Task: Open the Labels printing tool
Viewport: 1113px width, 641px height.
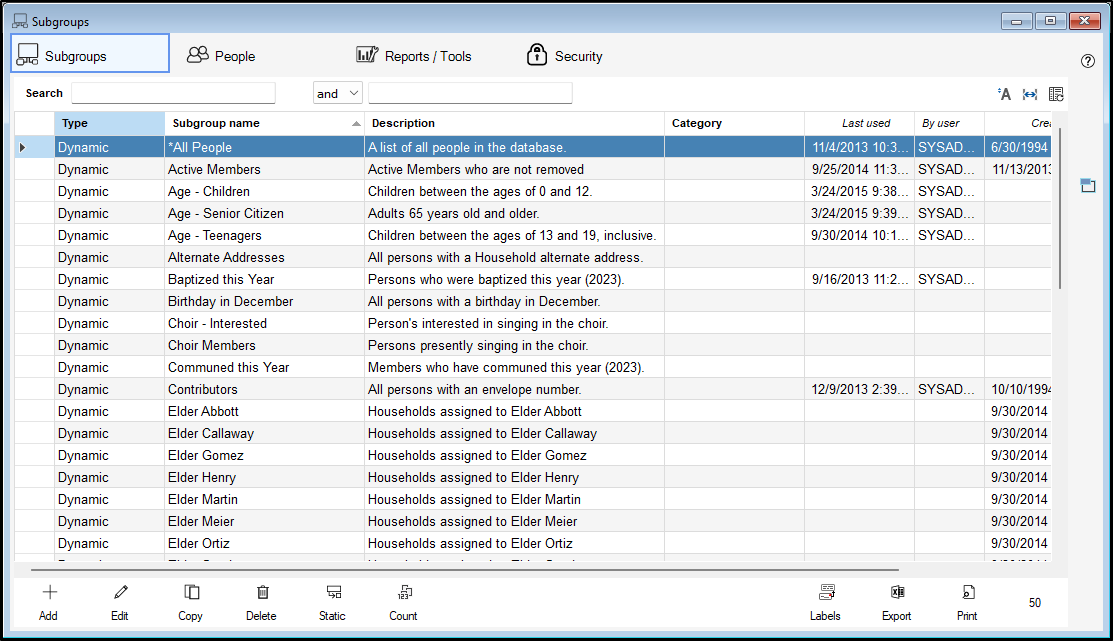Action: 826,593
